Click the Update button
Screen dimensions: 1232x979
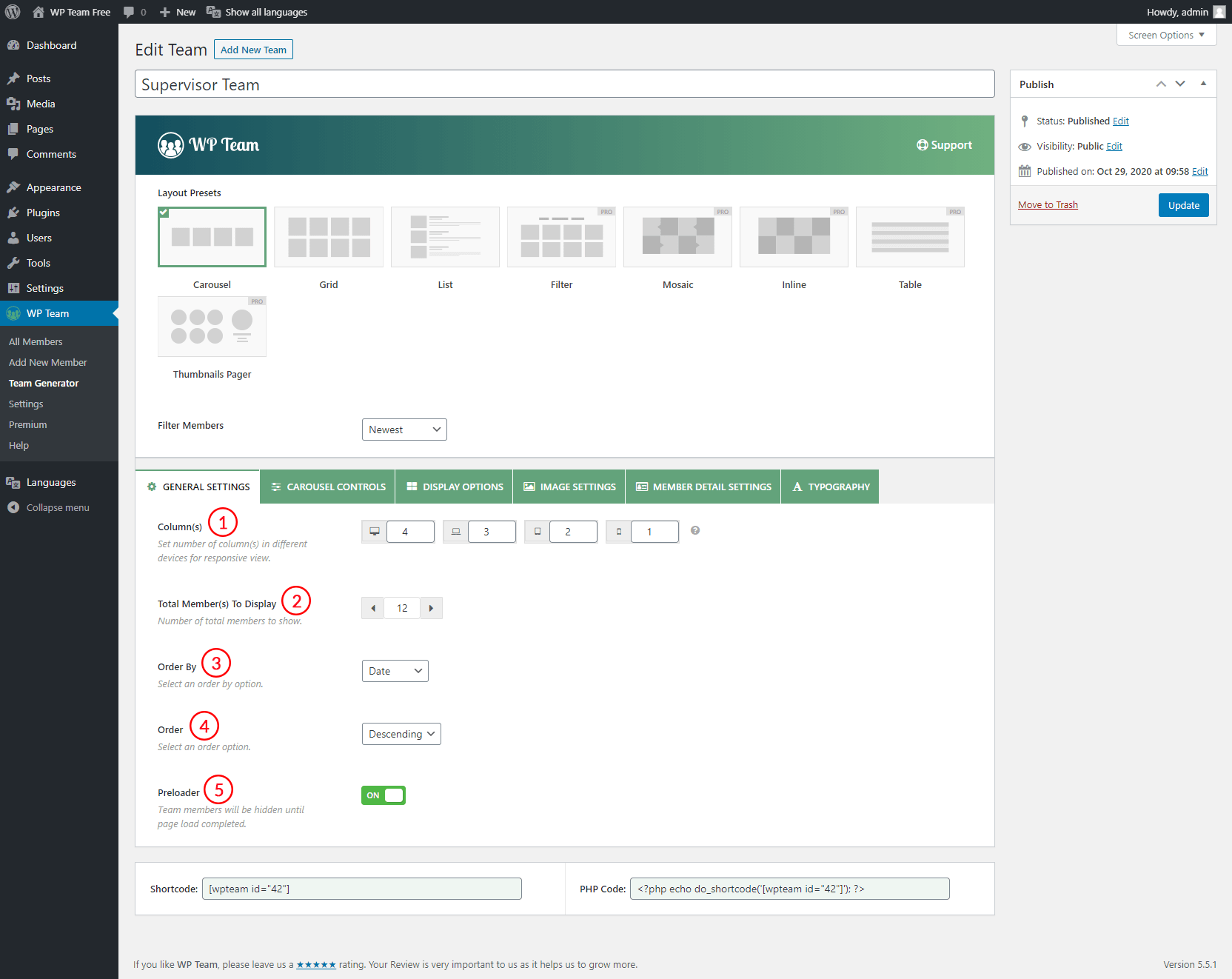[x=1183, y=205]
